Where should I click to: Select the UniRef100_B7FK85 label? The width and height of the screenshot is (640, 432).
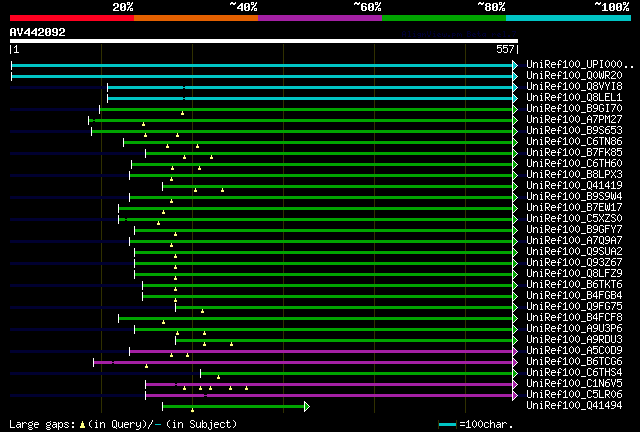point(574,153)
